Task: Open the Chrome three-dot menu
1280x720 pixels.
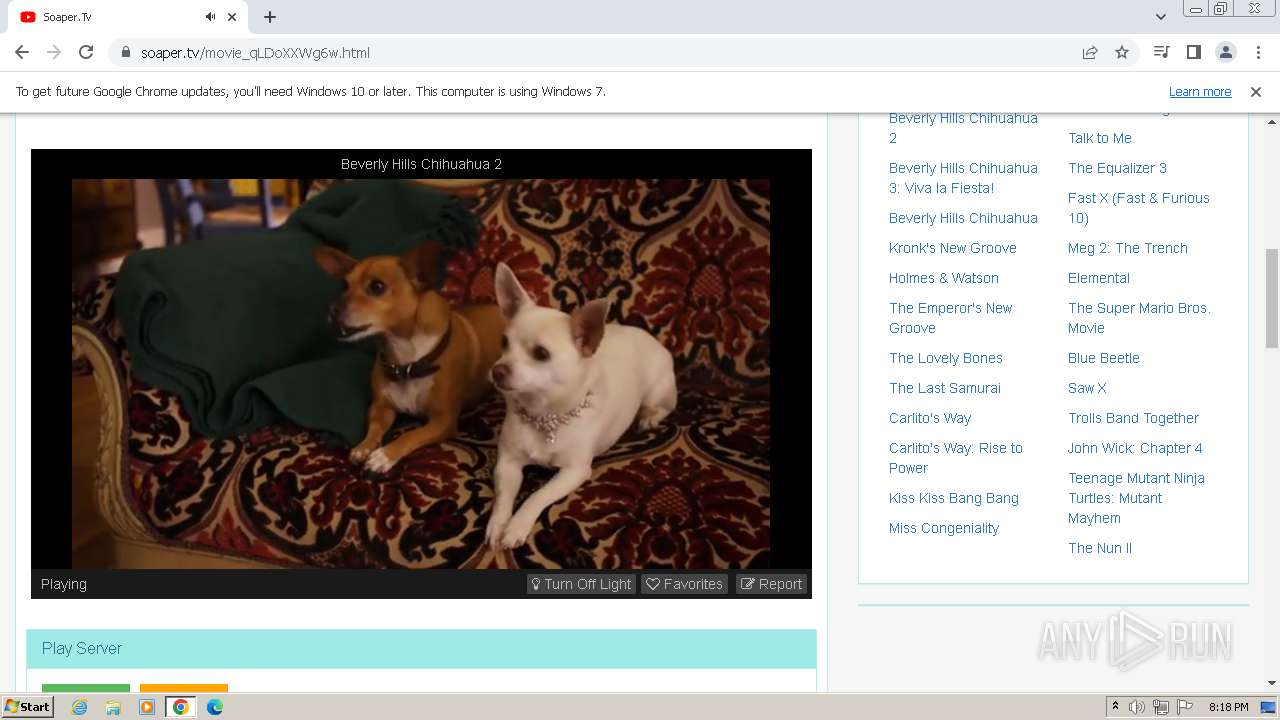Action: [1257, 52]
